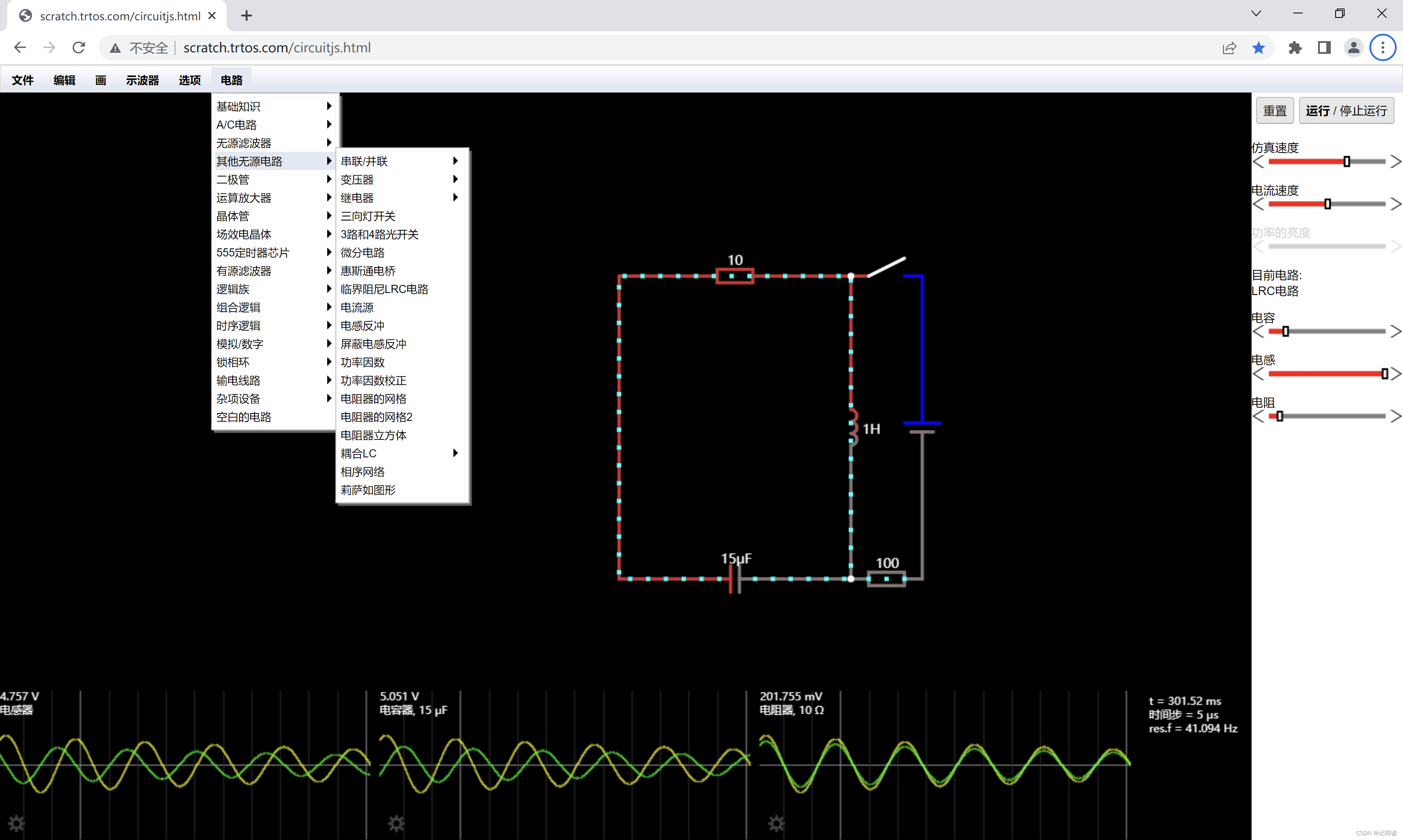Click the 15µF capacitor in circuit

point(735,579)
